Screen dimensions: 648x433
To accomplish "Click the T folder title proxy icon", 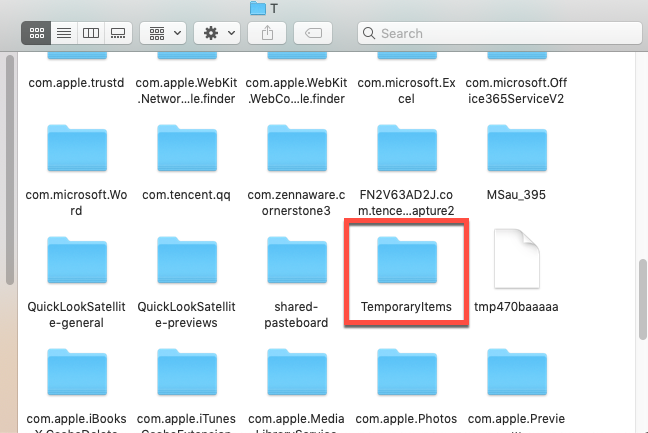I will point(258,8).
